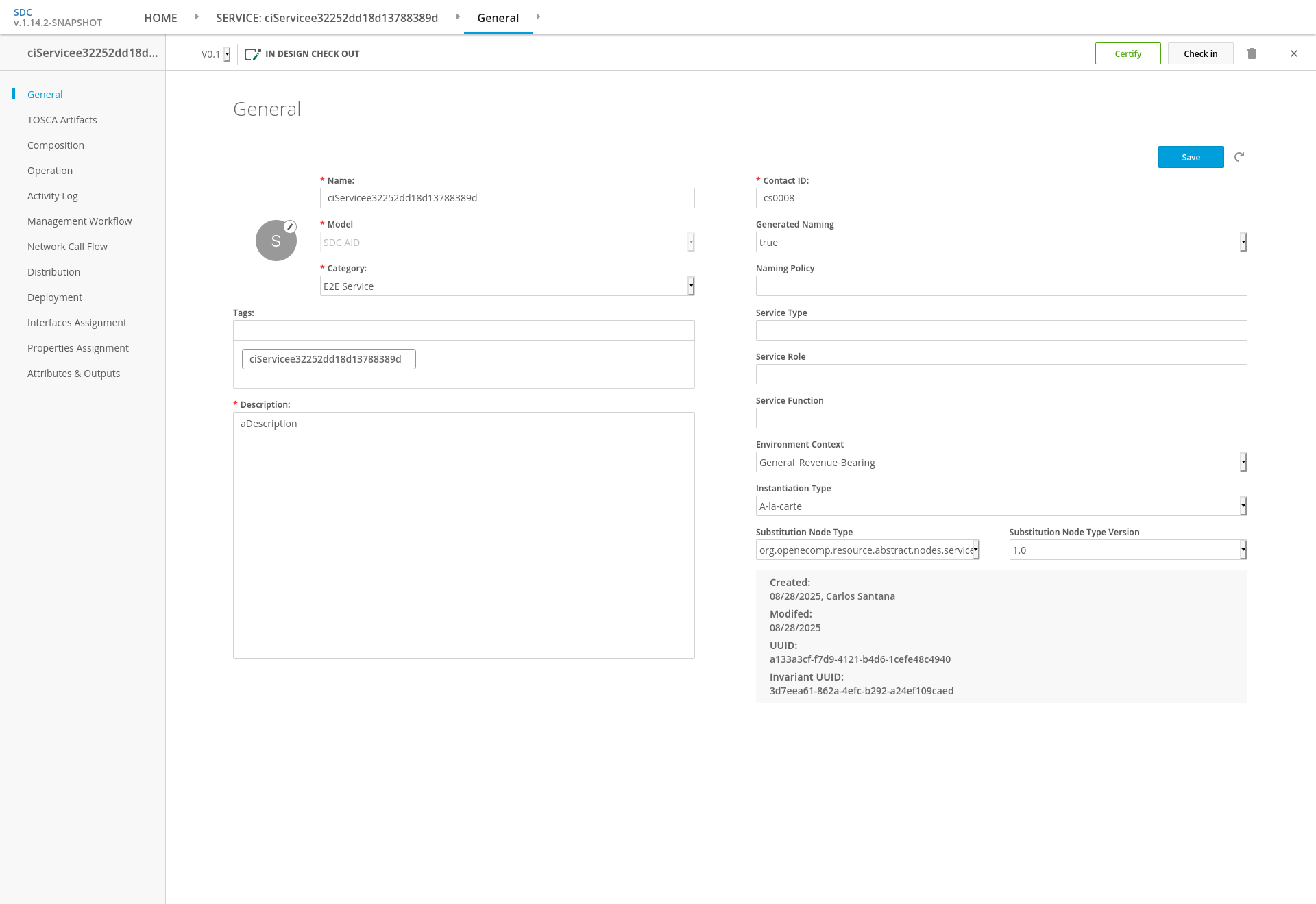Go to Properties Assignment section
This screenshot has height=904, width=1316.
point(78,348)
